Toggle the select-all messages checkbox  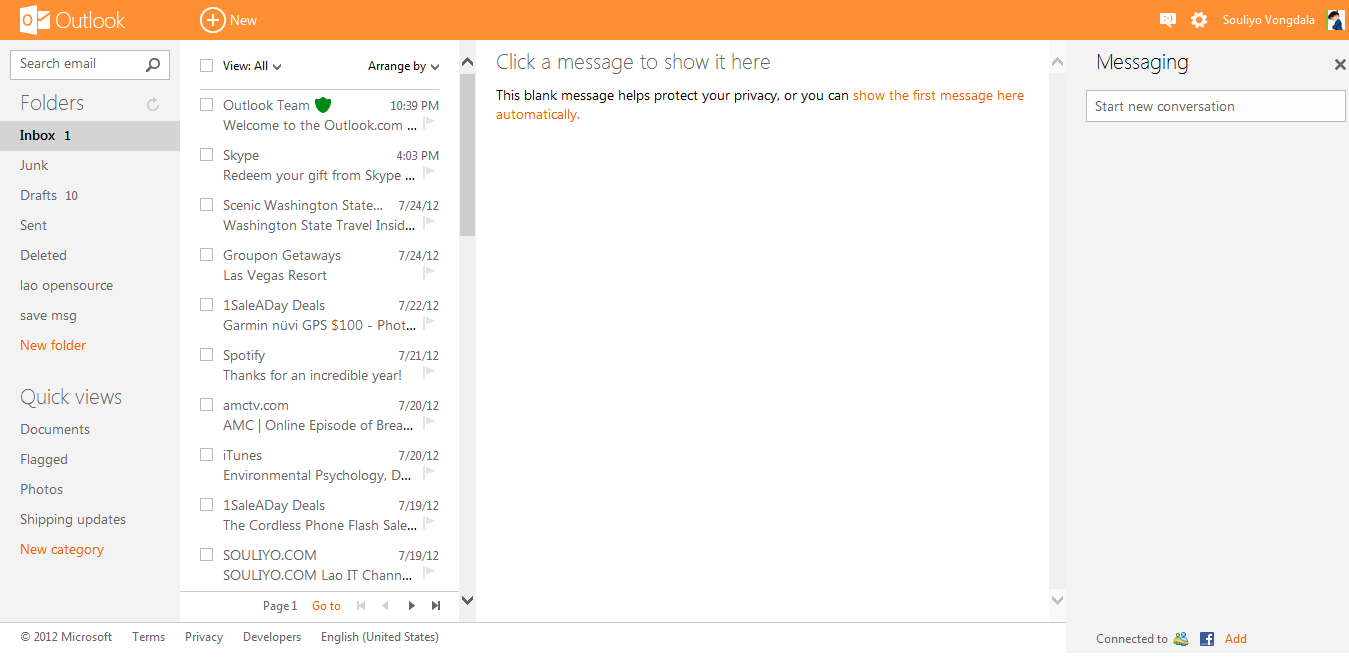tap(207, 66)
